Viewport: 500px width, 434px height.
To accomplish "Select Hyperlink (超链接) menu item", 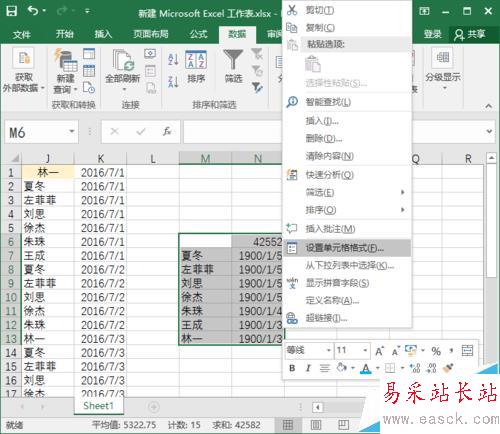I will tap(347, 318).
